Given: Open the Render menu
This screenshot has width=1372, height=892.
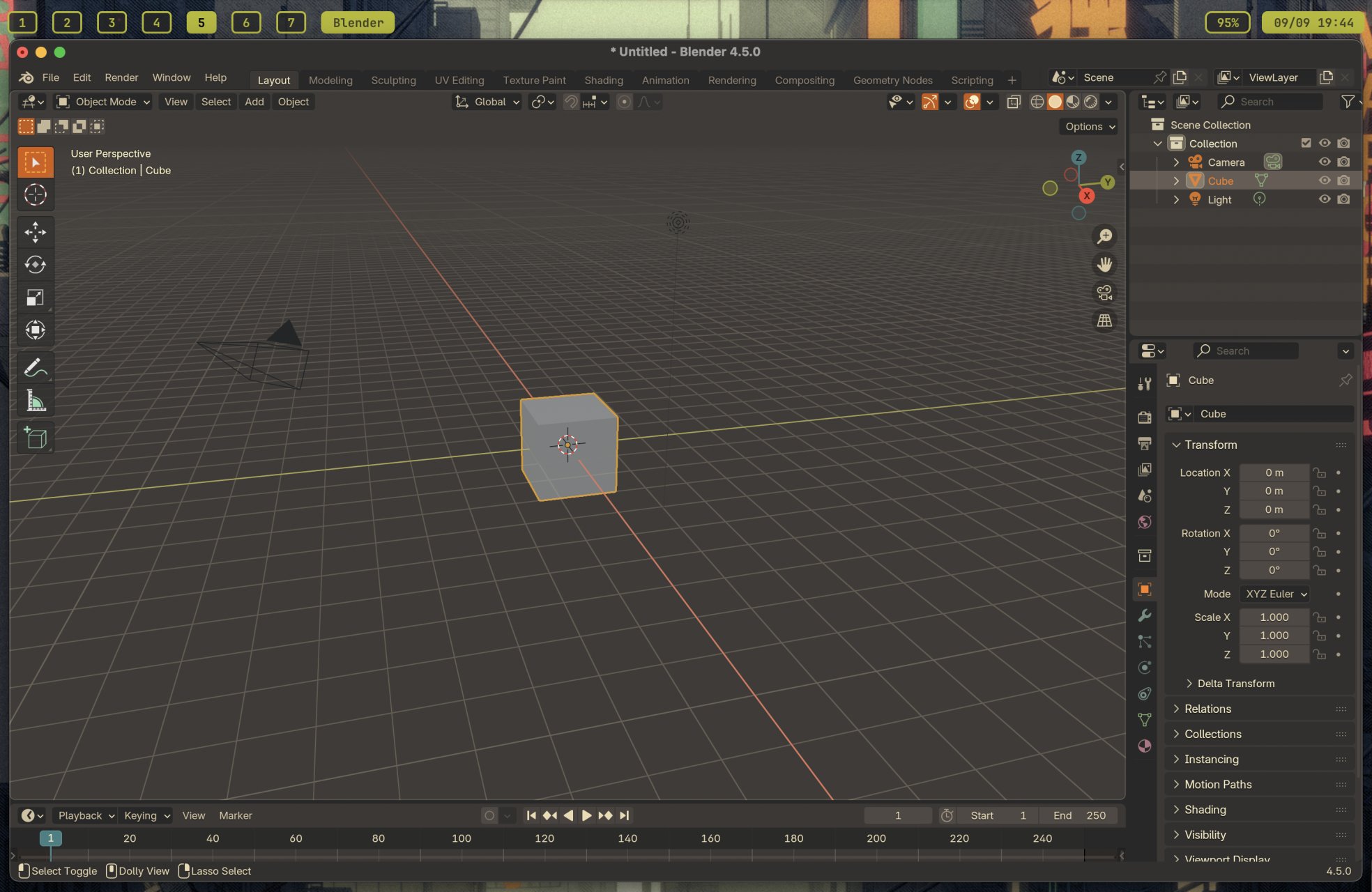Looking at the screenshot, I should pos(121,77).
